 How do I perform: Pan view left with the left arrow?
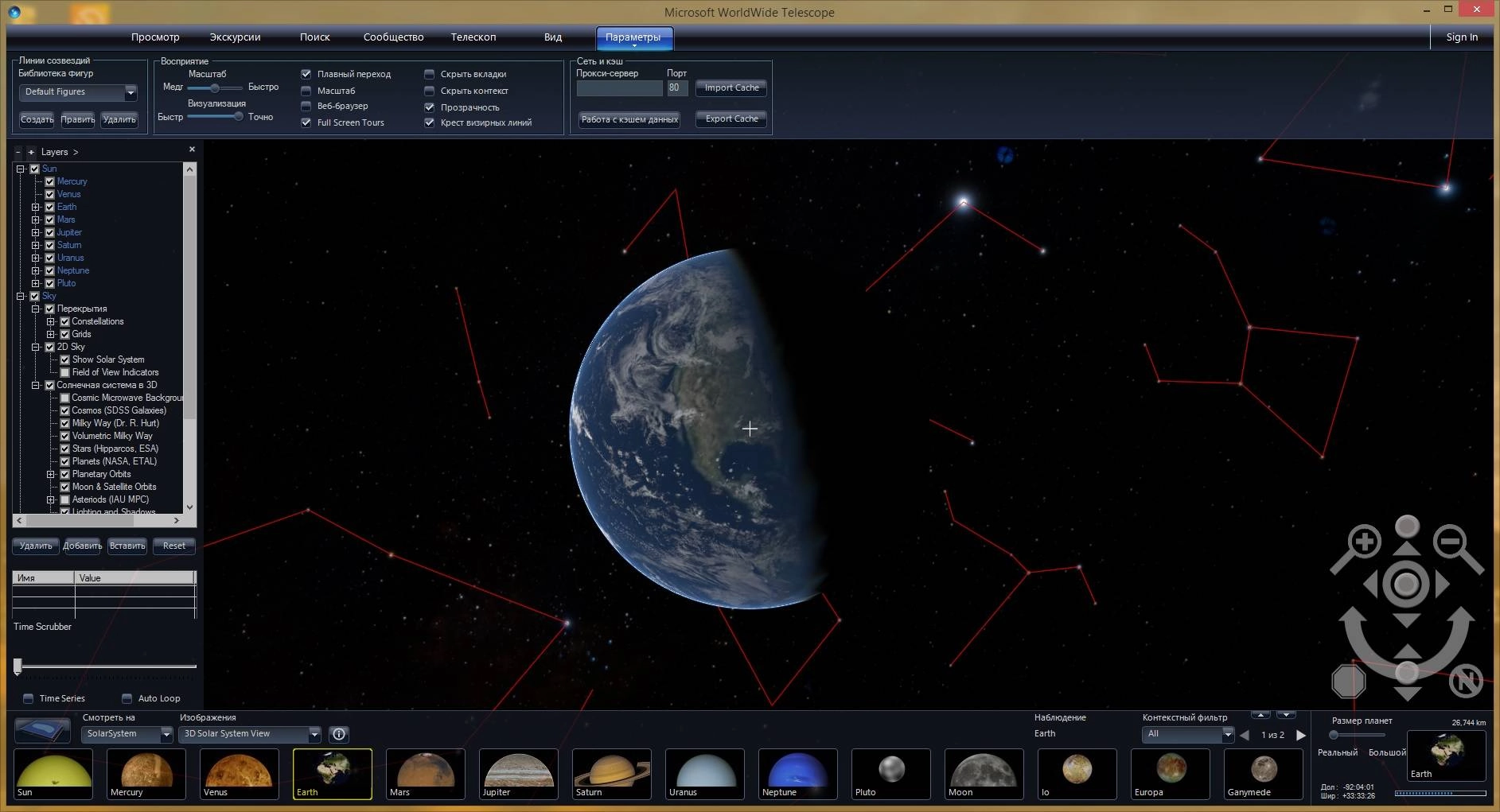click(x=1371, y=585)
